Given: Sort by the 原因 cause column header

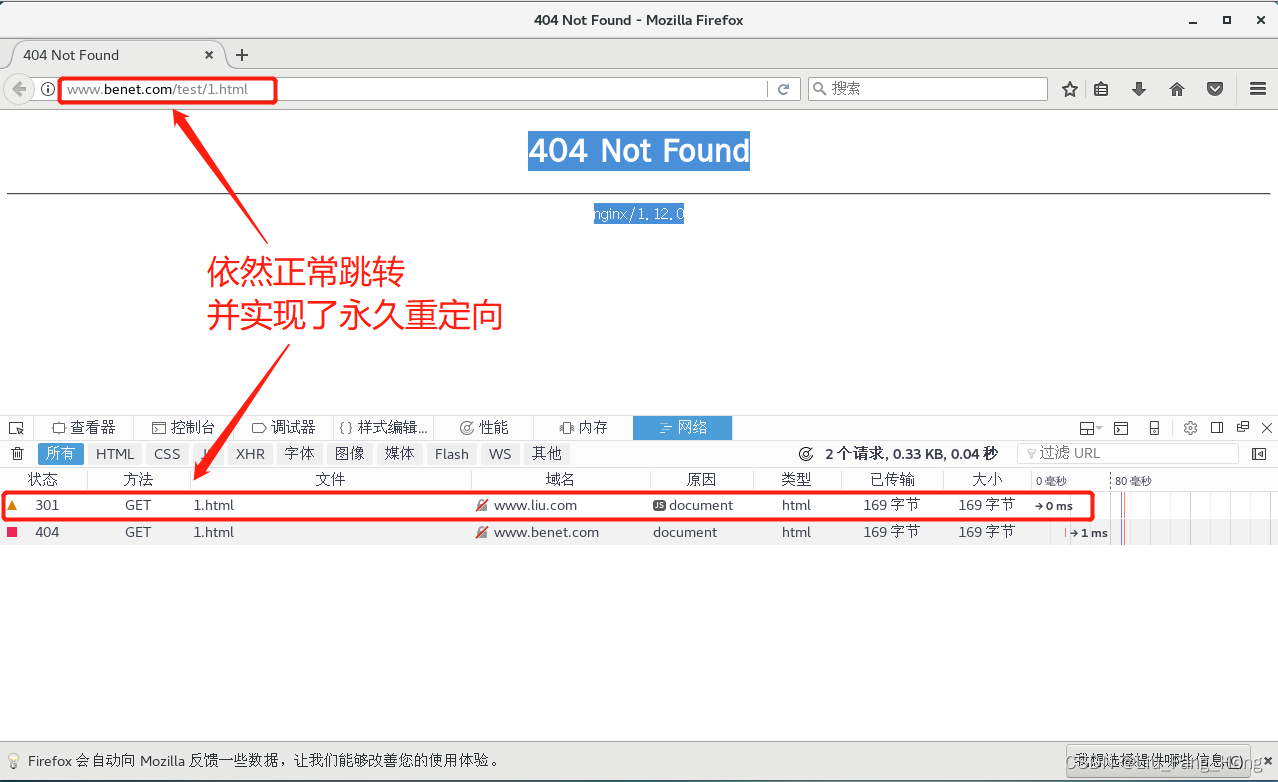Looking at the screenshot, I should pos(701,480).
